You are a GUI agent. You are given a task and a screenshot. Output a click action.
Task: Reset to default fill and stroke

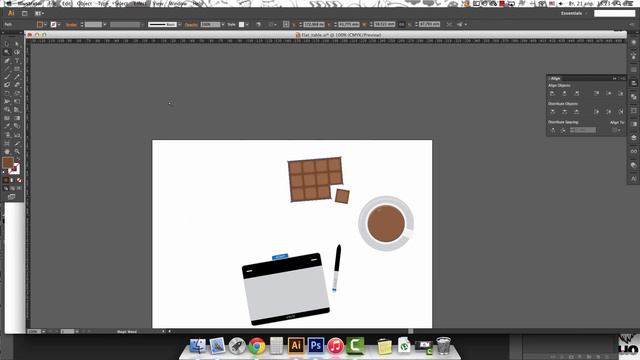point(4,172)
